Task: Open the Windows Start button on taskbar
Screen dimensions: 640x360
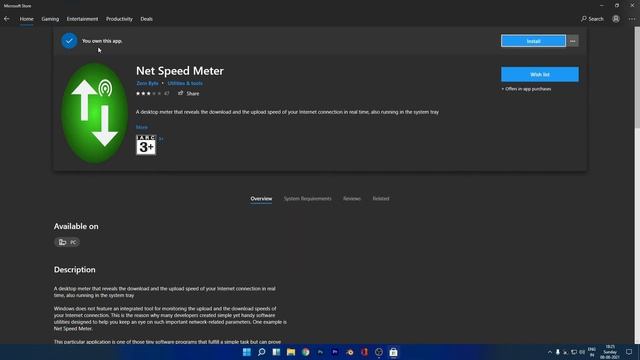Action: 247,352
